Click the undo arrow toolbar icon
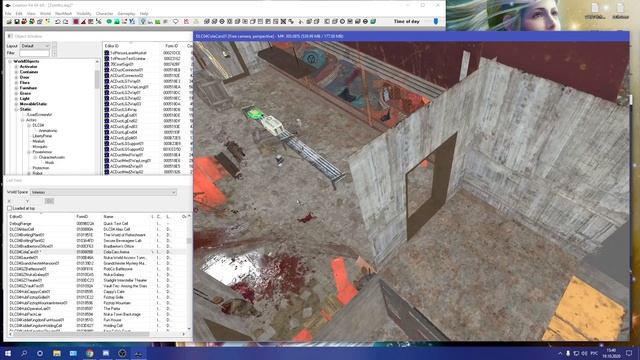 point(58,21)
